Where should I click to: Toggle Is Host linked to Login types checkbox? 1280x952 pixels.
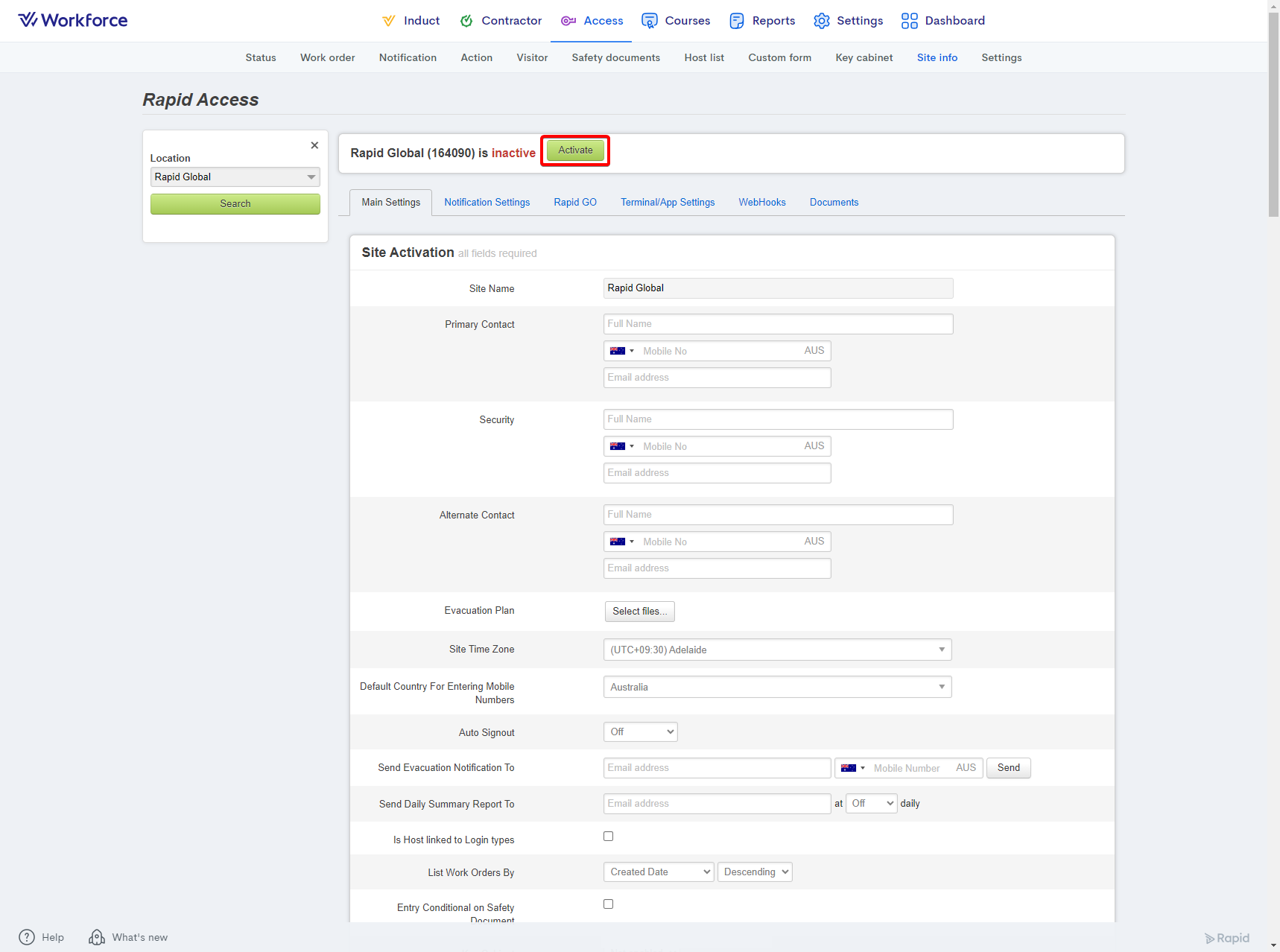[609, 837]
